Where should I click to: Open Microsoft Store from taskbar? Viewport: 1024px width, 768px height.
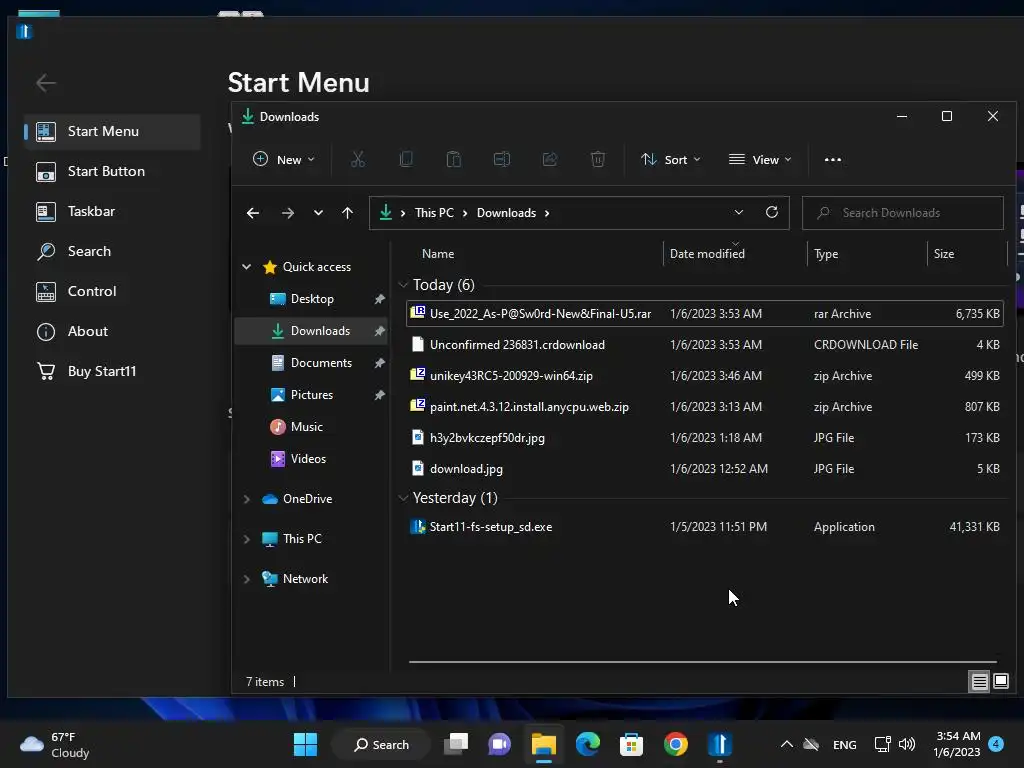632,744
